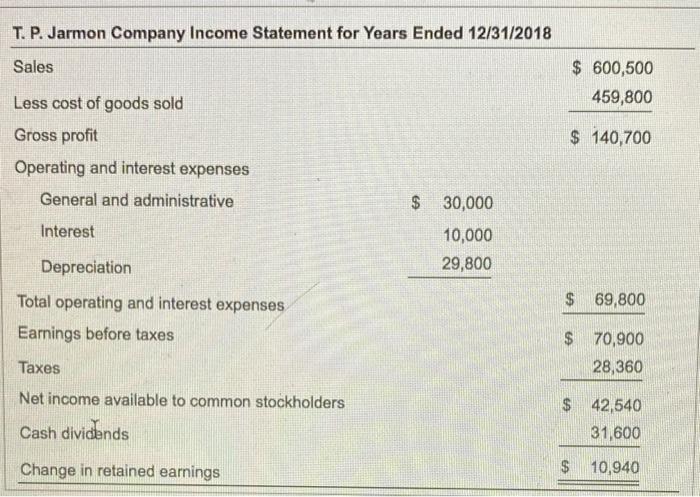Click the $30,000 general administrative value
Image resolution: width=700 pixels, height=497 pixels.
(453, 203)
